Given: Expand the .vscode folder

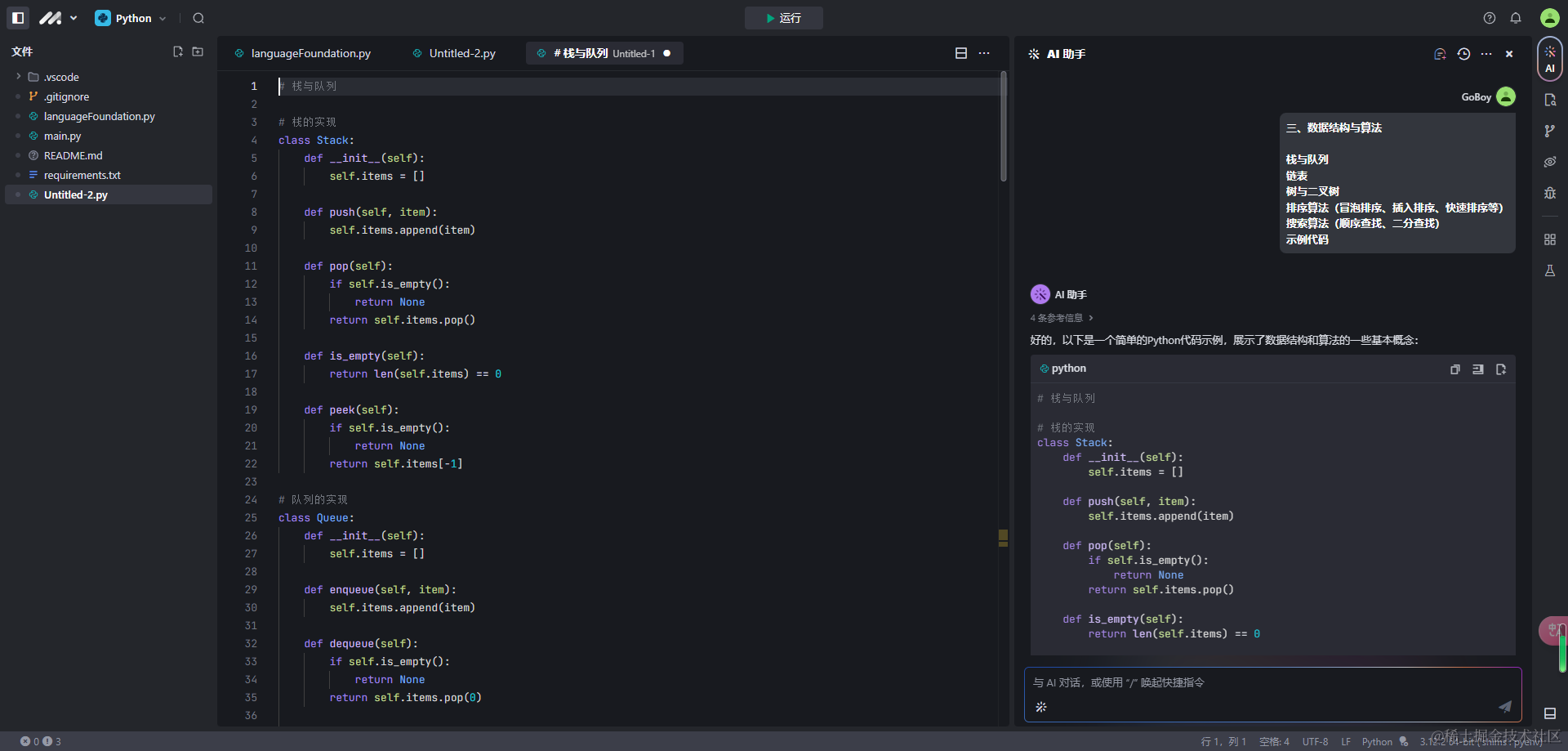Looking at the screenshot, I should 19,77.
